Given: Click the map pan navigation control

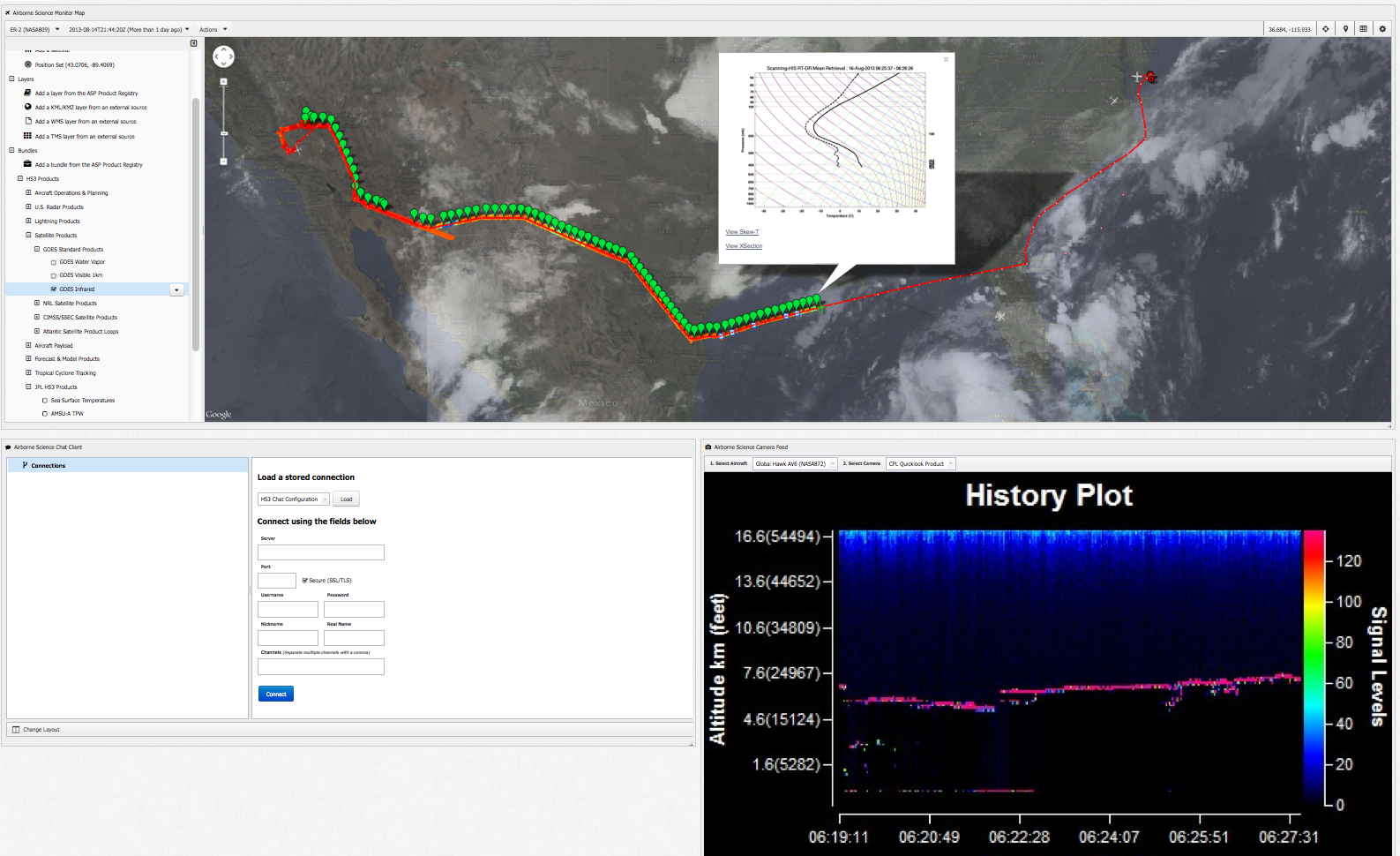Looking at the screenshot, I should coord(224,57).
